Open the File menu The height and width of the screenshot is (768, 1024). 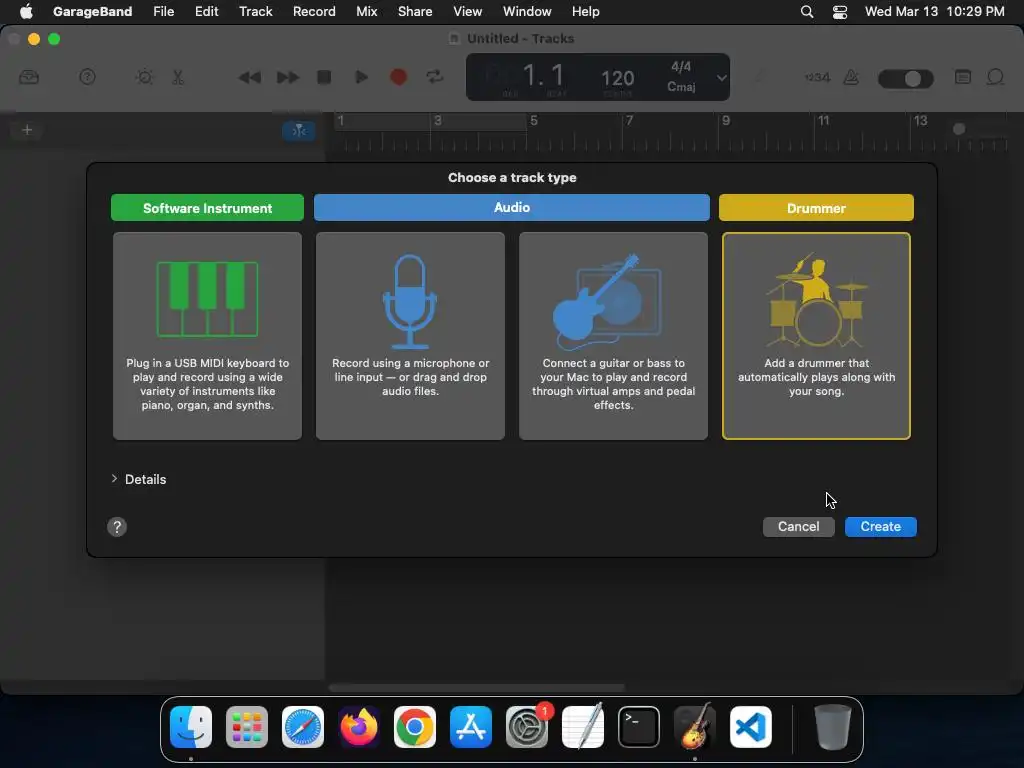(163, 11)
